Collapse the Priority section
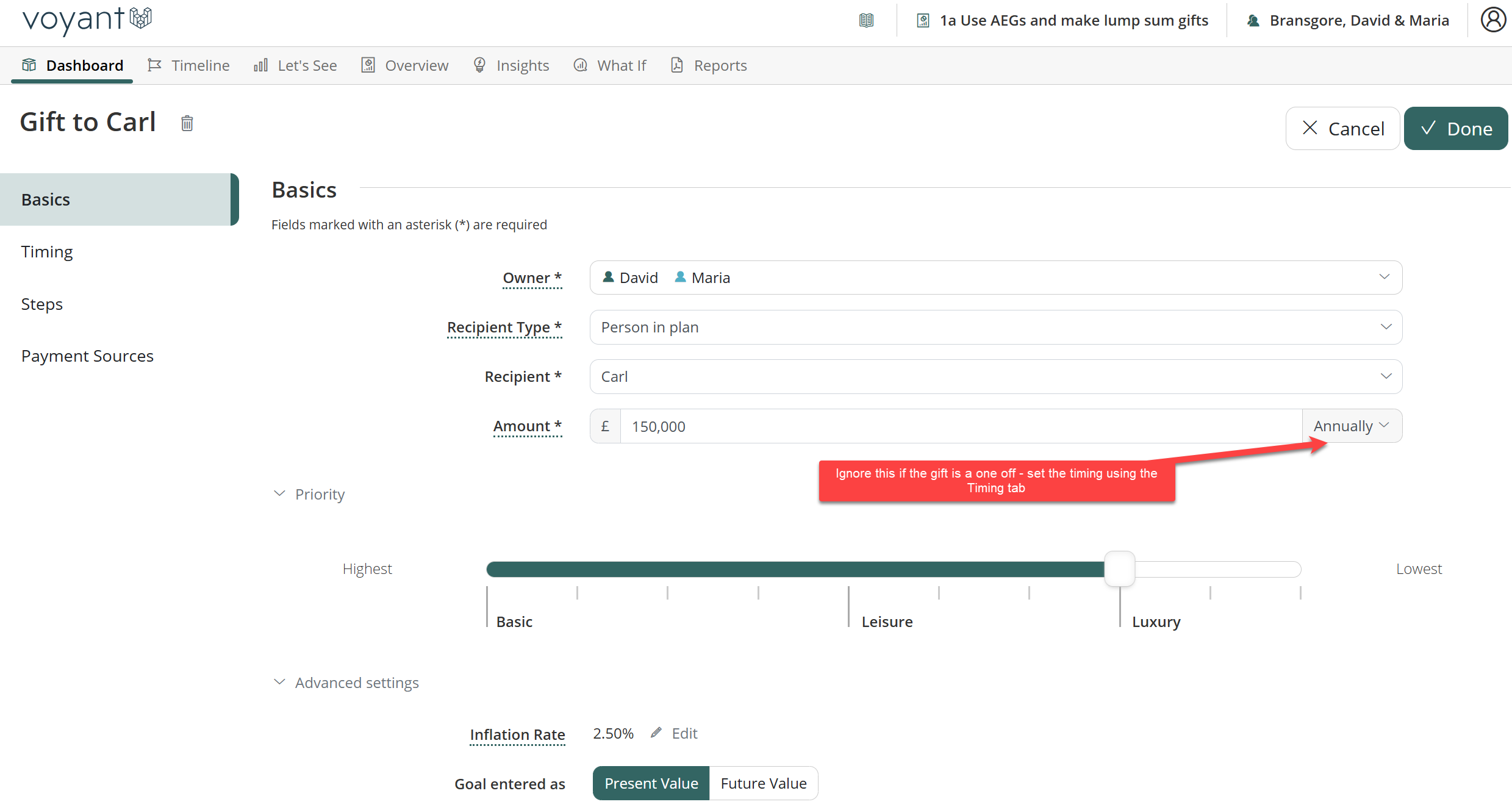 (x=279, y=493)
